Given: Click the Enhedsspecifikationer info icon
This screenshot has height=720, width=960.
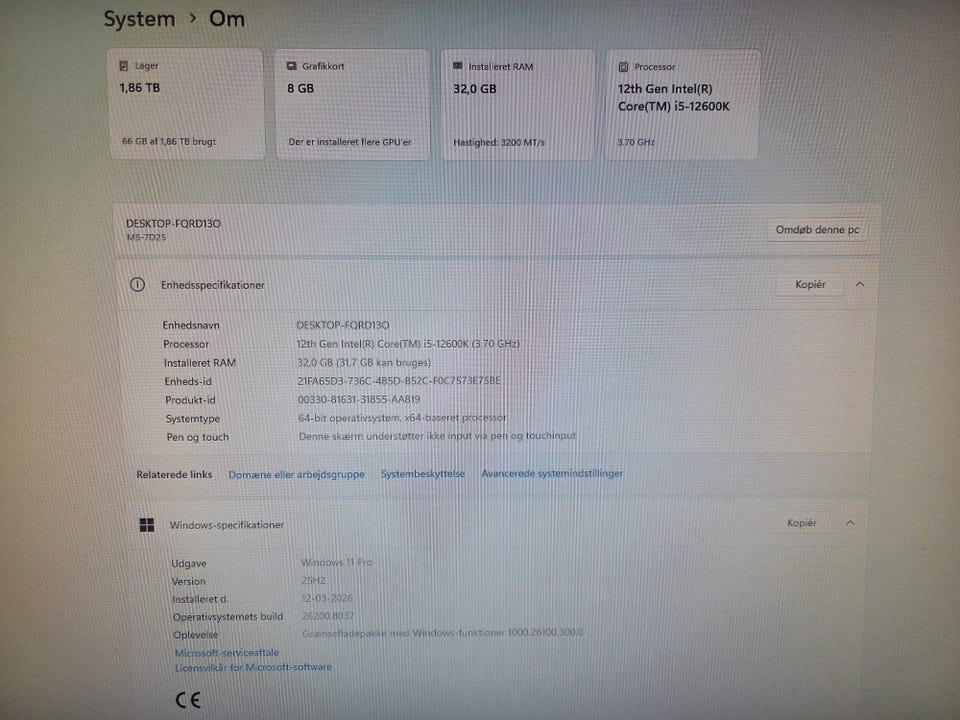Looking at the screenshot, I should 137,285.
